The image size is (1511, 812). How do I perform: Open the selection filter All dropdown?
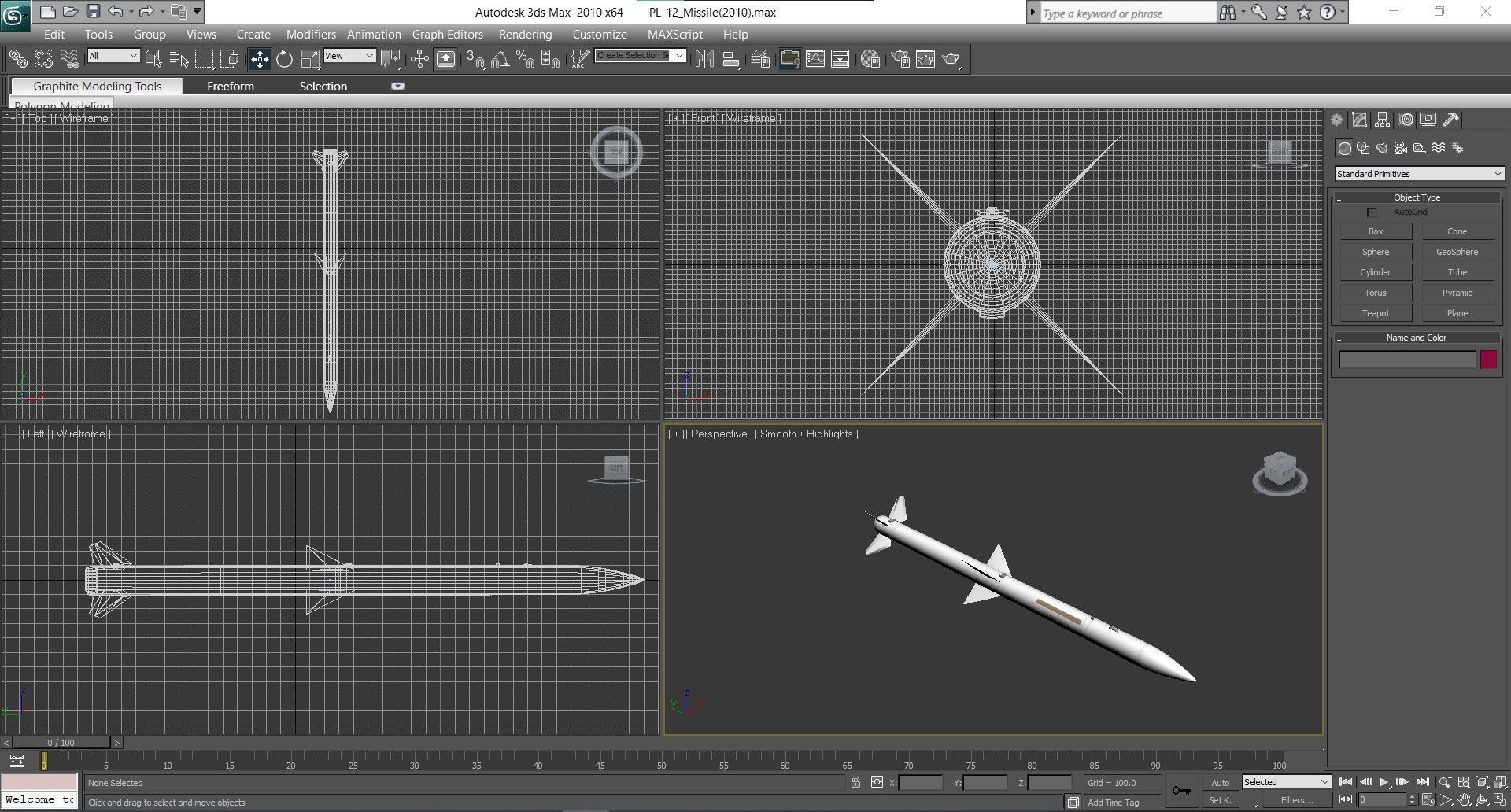click(x=113, y=56)
